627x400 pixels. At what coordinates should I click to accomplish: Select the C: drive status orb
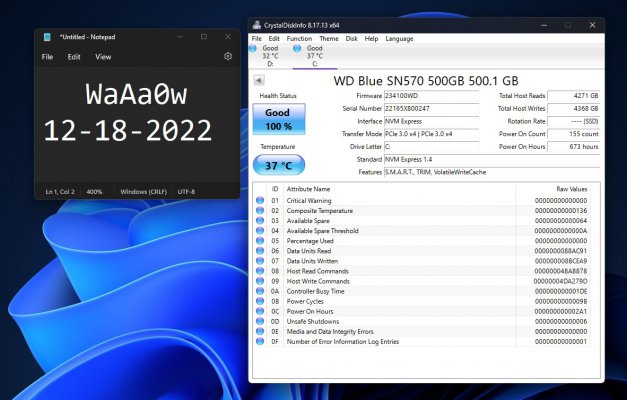click(297, 48)
